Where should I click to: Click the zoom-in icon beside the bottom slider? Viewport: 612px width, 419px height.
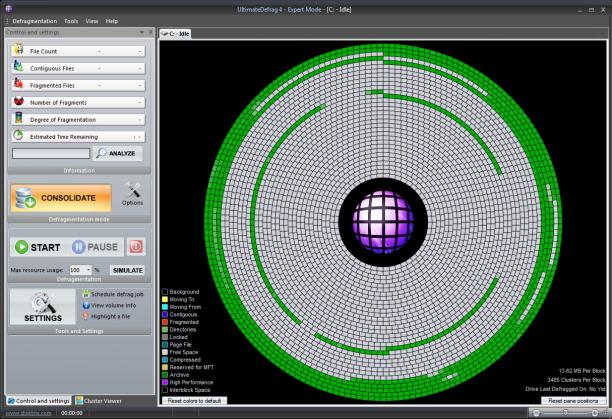pyautogui.click(x=595, y=413)
